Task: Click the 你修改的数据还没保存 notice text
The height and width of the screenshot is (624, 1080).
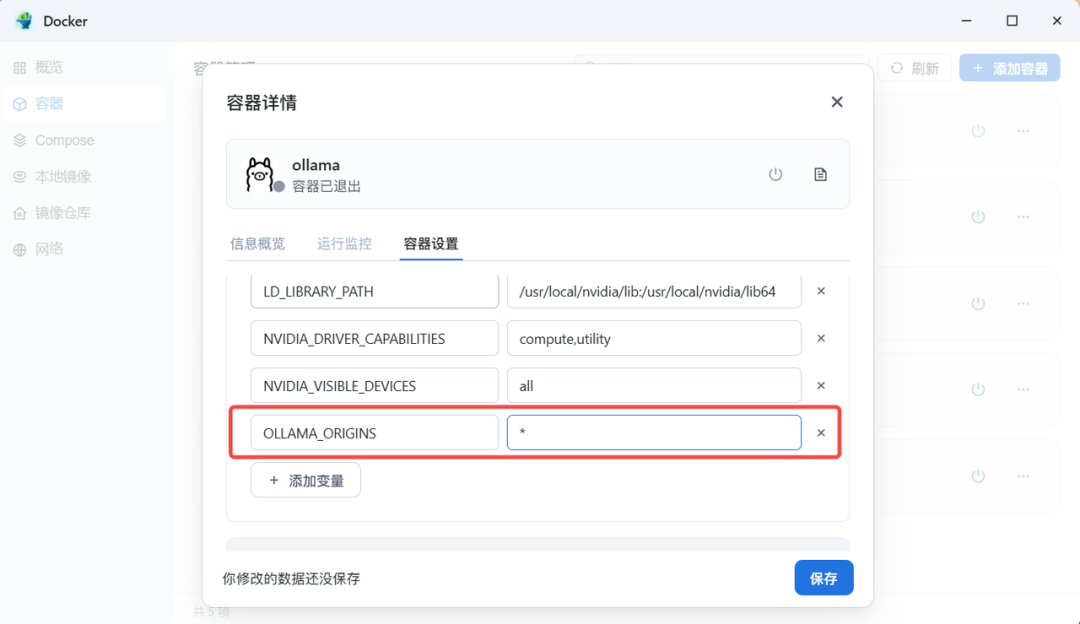Action: (291, 579)
